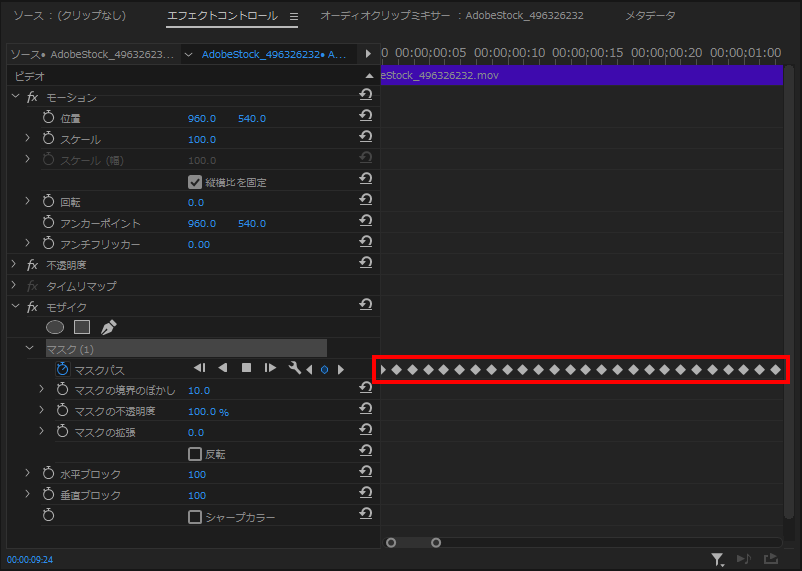
Task: Collapse the モザイク effect section
Action: click(x=15, y=306)
